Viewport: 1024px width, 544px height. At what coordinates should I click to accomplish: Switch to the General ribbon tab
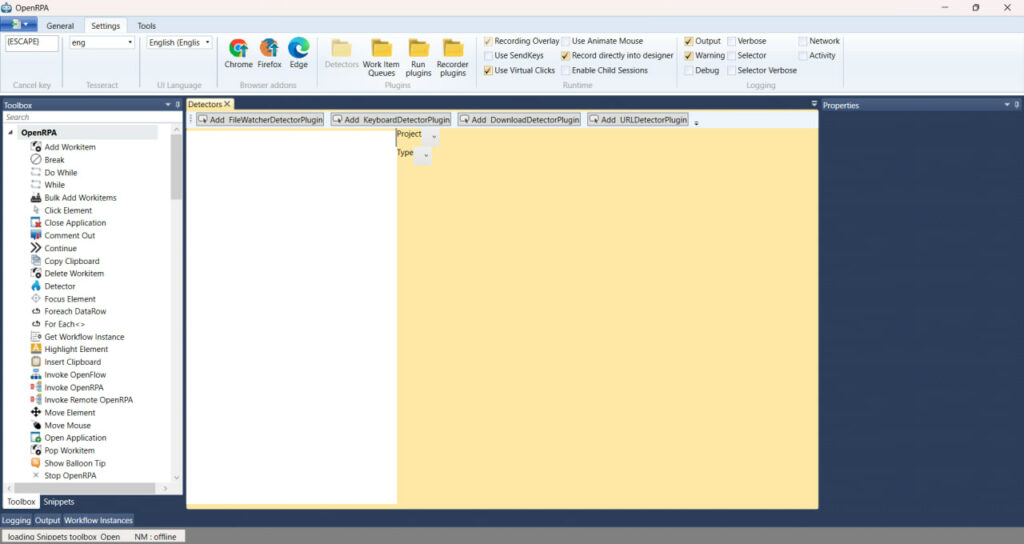[60, 26]
